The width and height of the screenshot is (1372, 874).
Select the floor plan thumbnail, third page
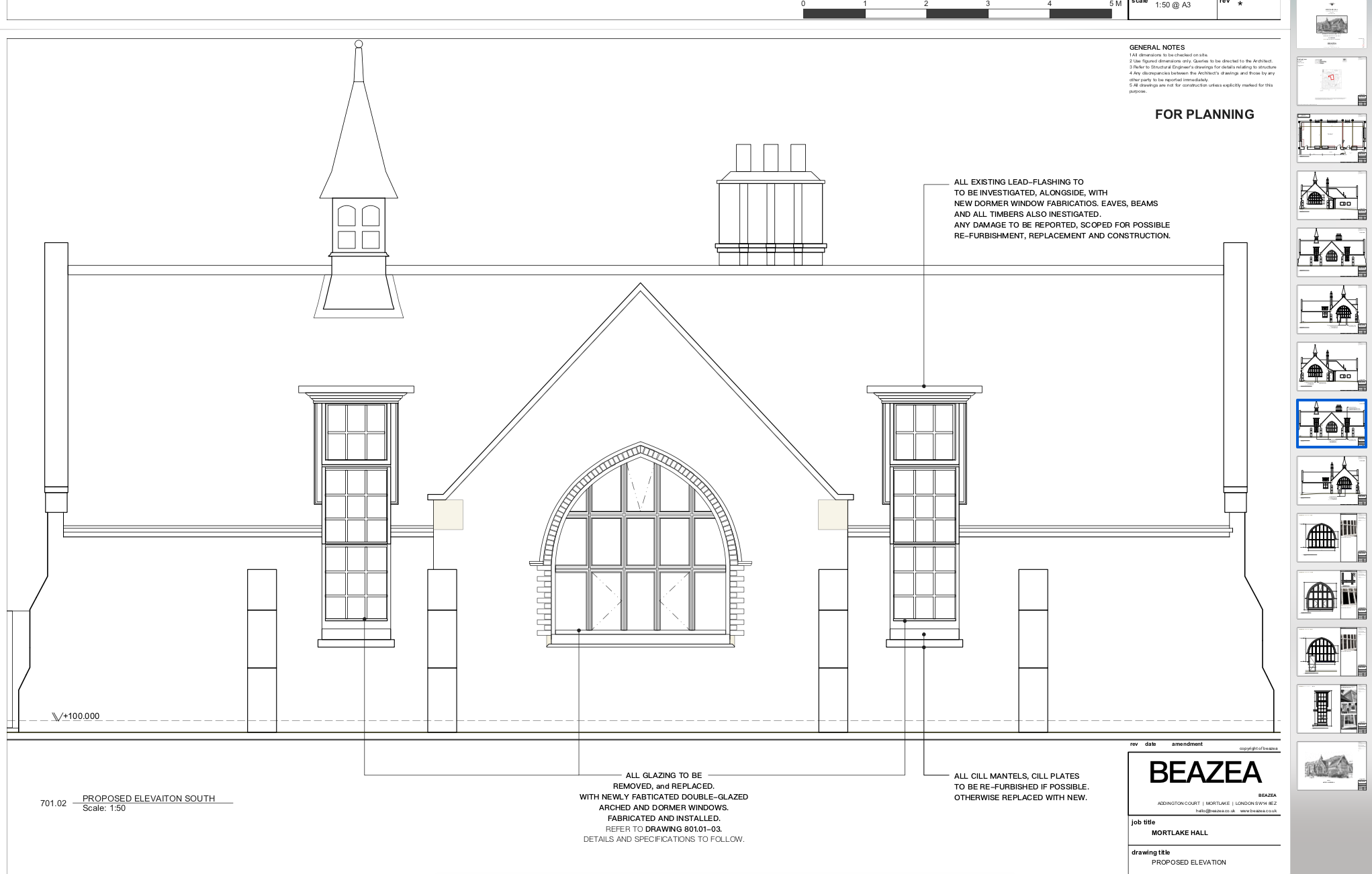[x=1331, y=138]
